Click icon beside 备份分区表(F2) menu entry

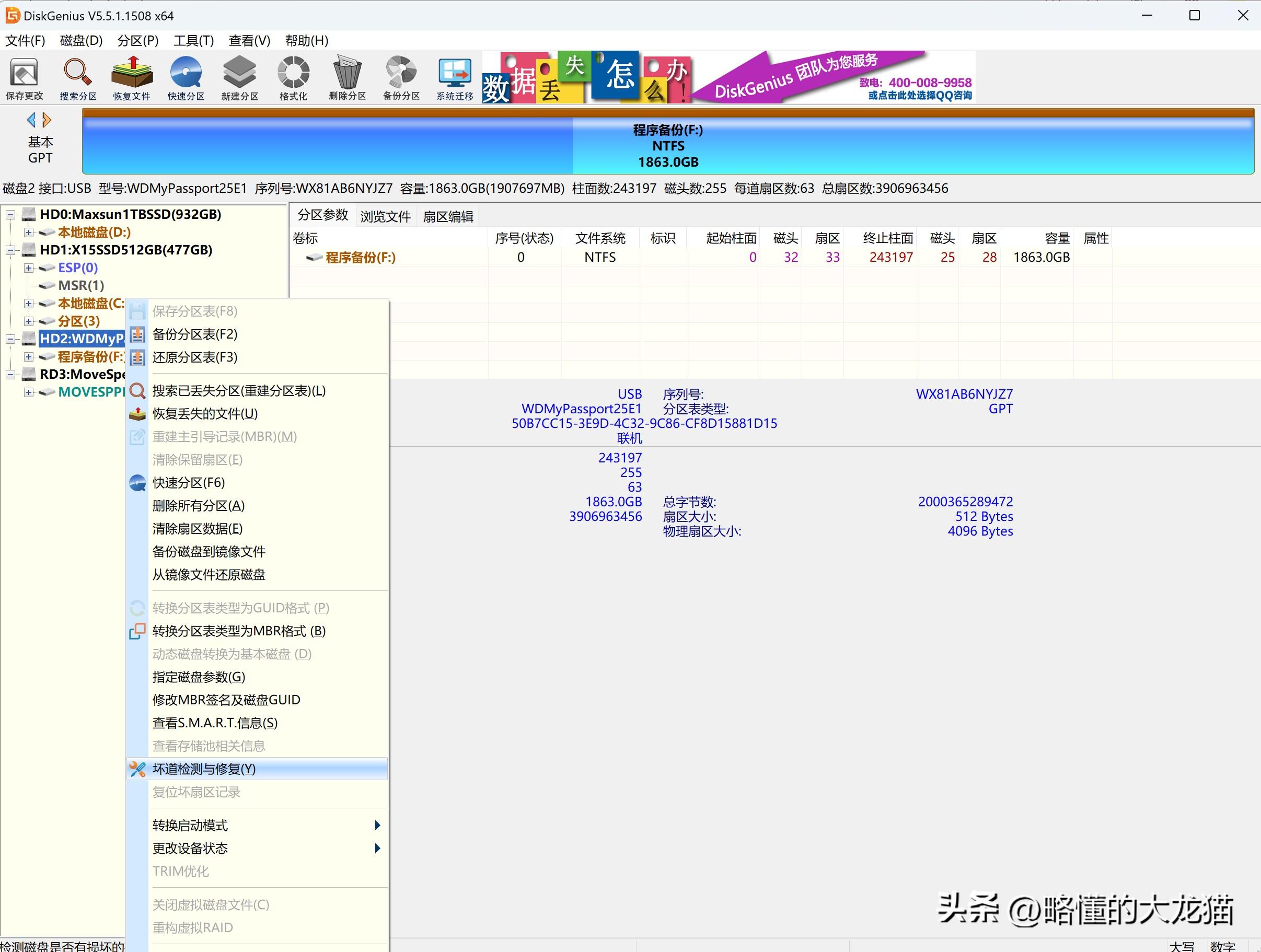137,334
